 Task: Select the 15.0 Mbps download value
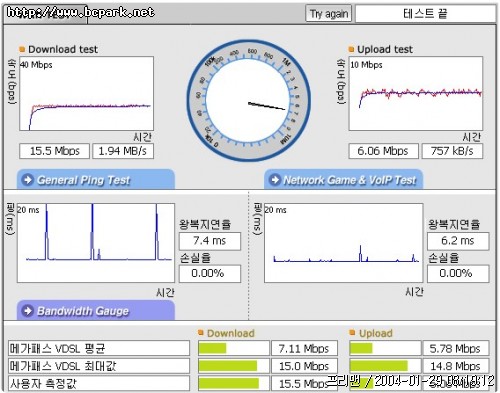(x=304, y=366)
